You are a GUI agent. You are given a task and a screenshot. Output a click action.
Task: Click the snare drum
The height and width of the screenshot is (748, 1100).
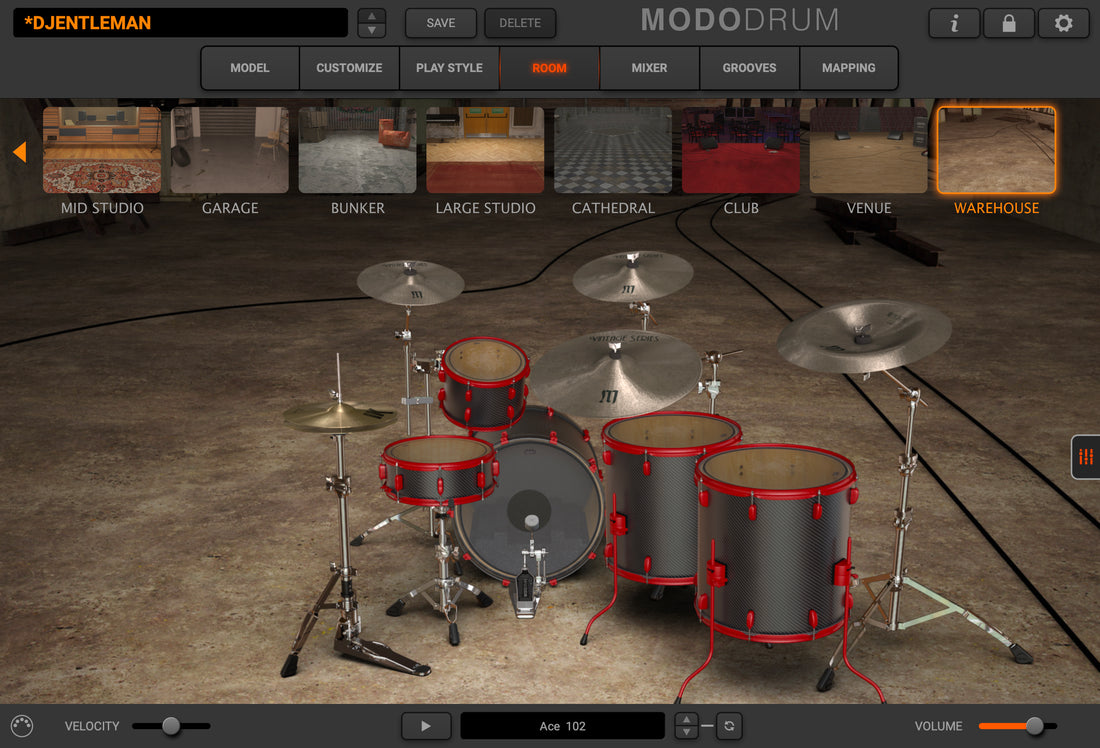438,469
